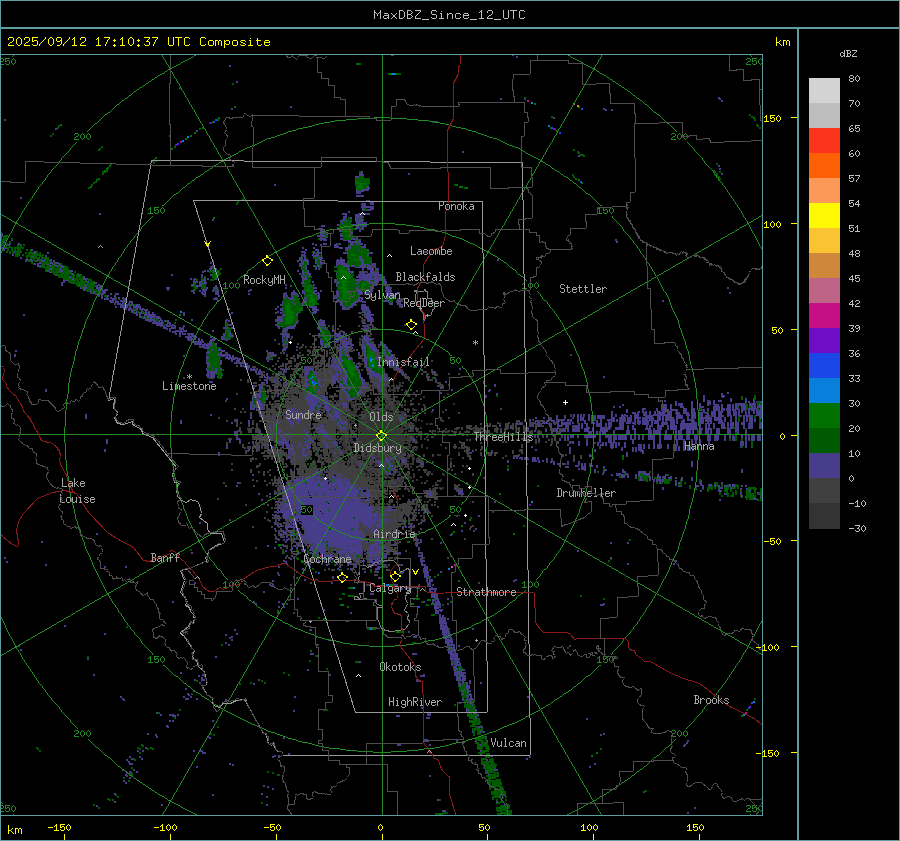Screen dimensions: 900x841
Task: Click the Ponoka city label
Action: 456,206
